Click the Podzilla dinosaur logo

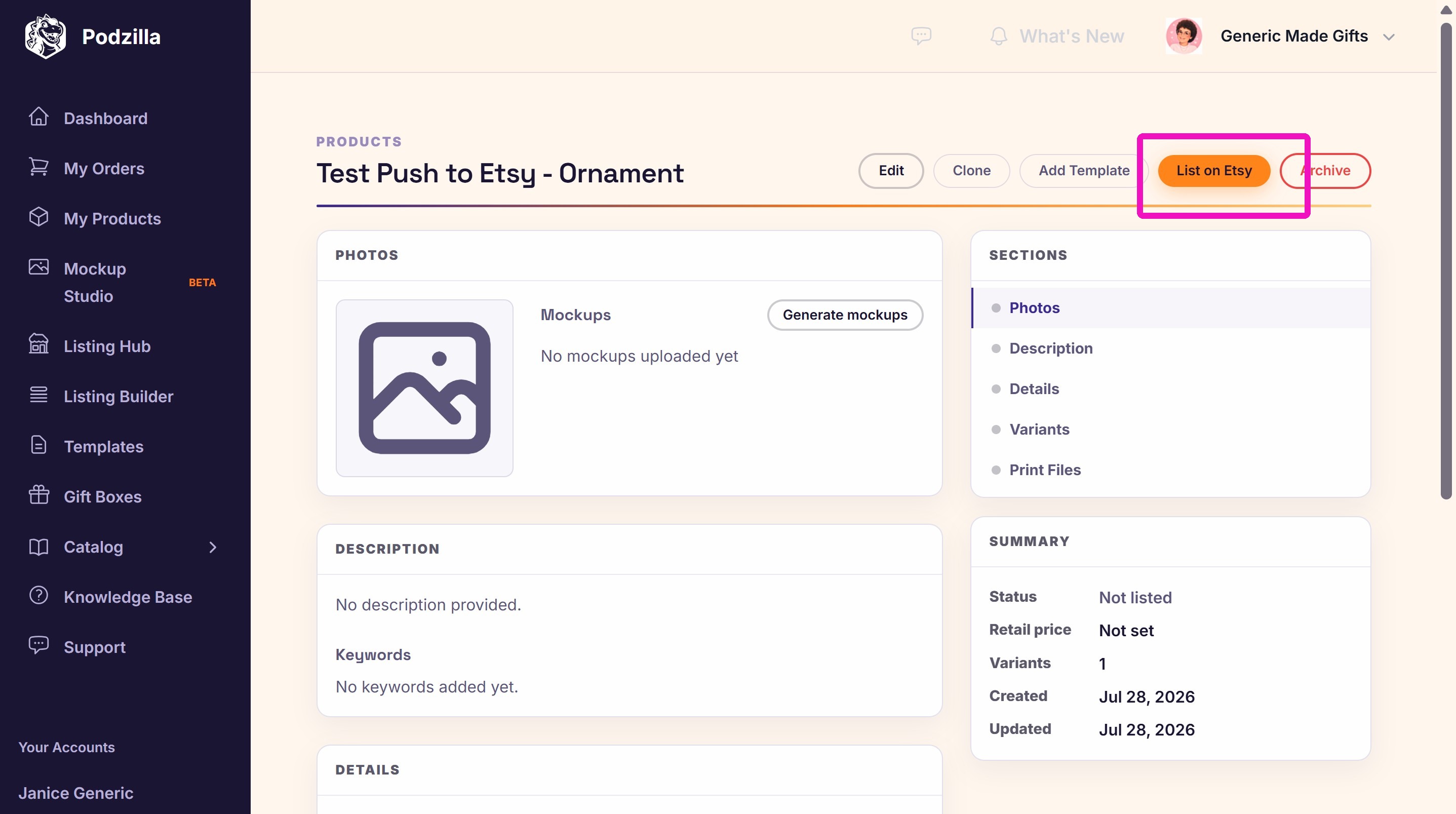(45, 37)
